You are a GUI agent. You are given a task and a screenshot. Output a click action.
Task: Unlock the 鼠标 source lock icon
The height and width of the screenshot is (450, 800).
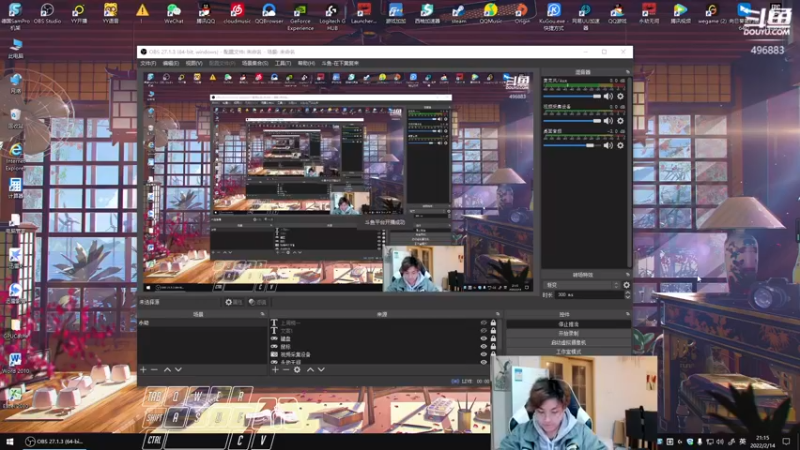(x=493, y=346)
